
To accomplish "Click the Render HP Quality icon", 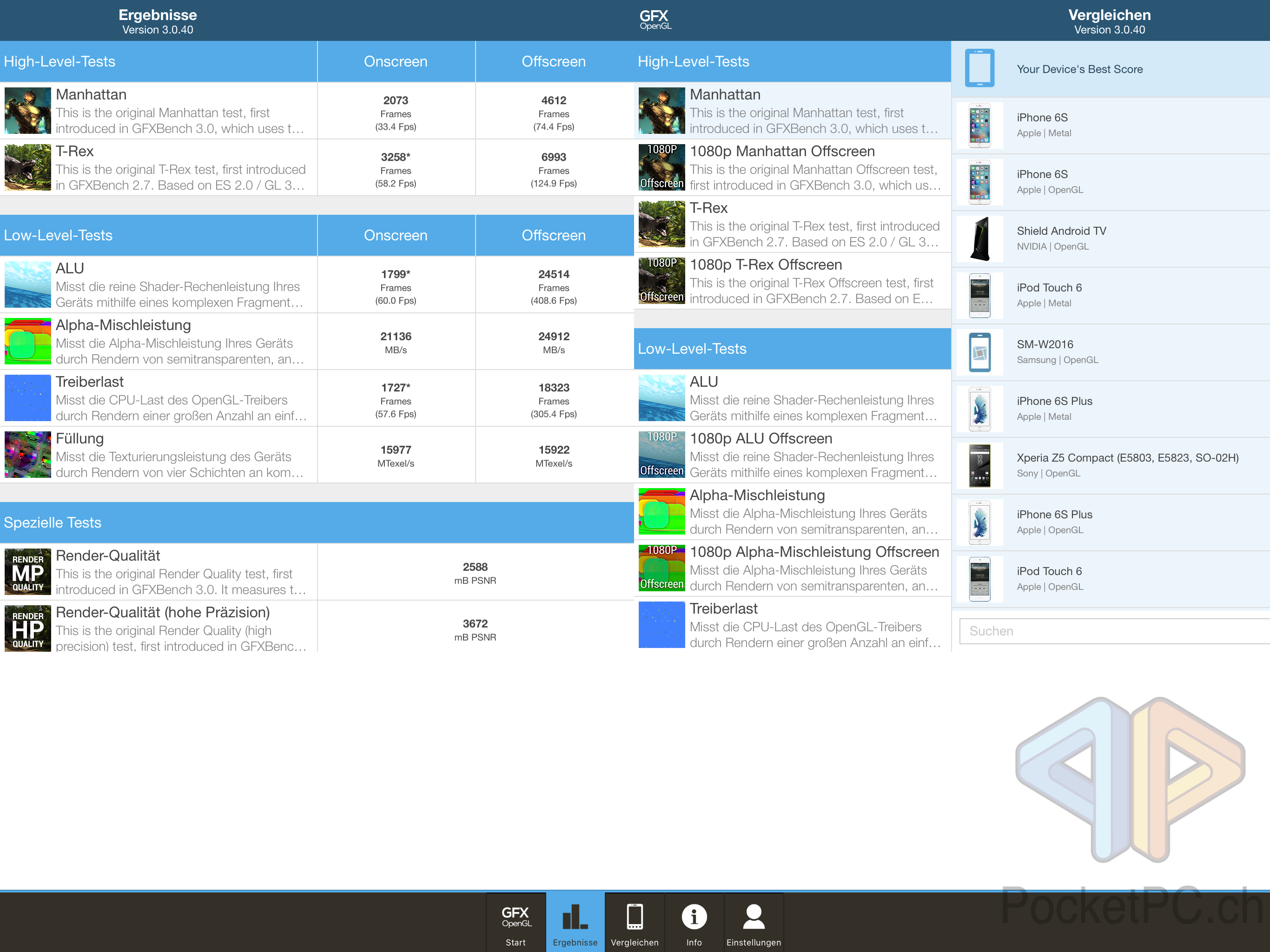I will point(27,628).
